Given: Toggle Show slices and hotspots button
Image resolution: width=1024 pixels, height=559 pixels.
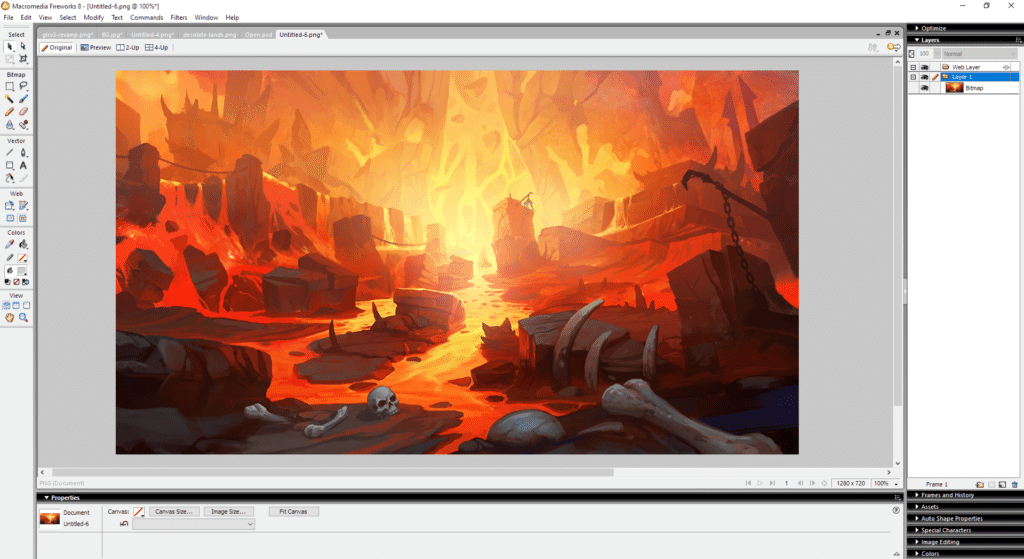Looking at the screenshot, I should [x=23, y=218].
